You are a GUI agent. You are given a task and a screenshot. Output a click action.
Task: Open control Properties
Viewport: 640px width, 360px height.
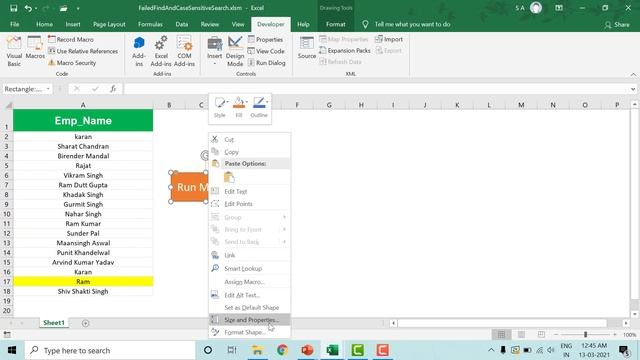pos(265,40)
